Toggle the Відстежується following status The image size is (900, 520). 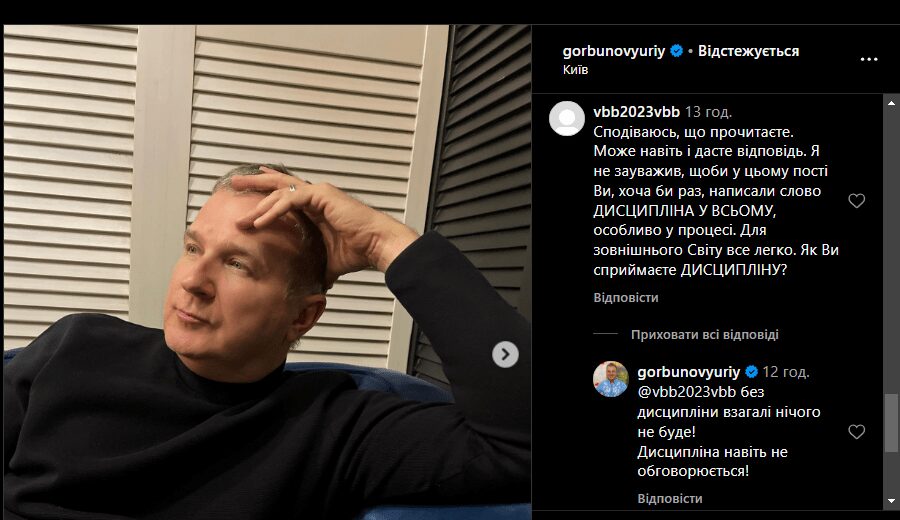[x=748, y=51]
